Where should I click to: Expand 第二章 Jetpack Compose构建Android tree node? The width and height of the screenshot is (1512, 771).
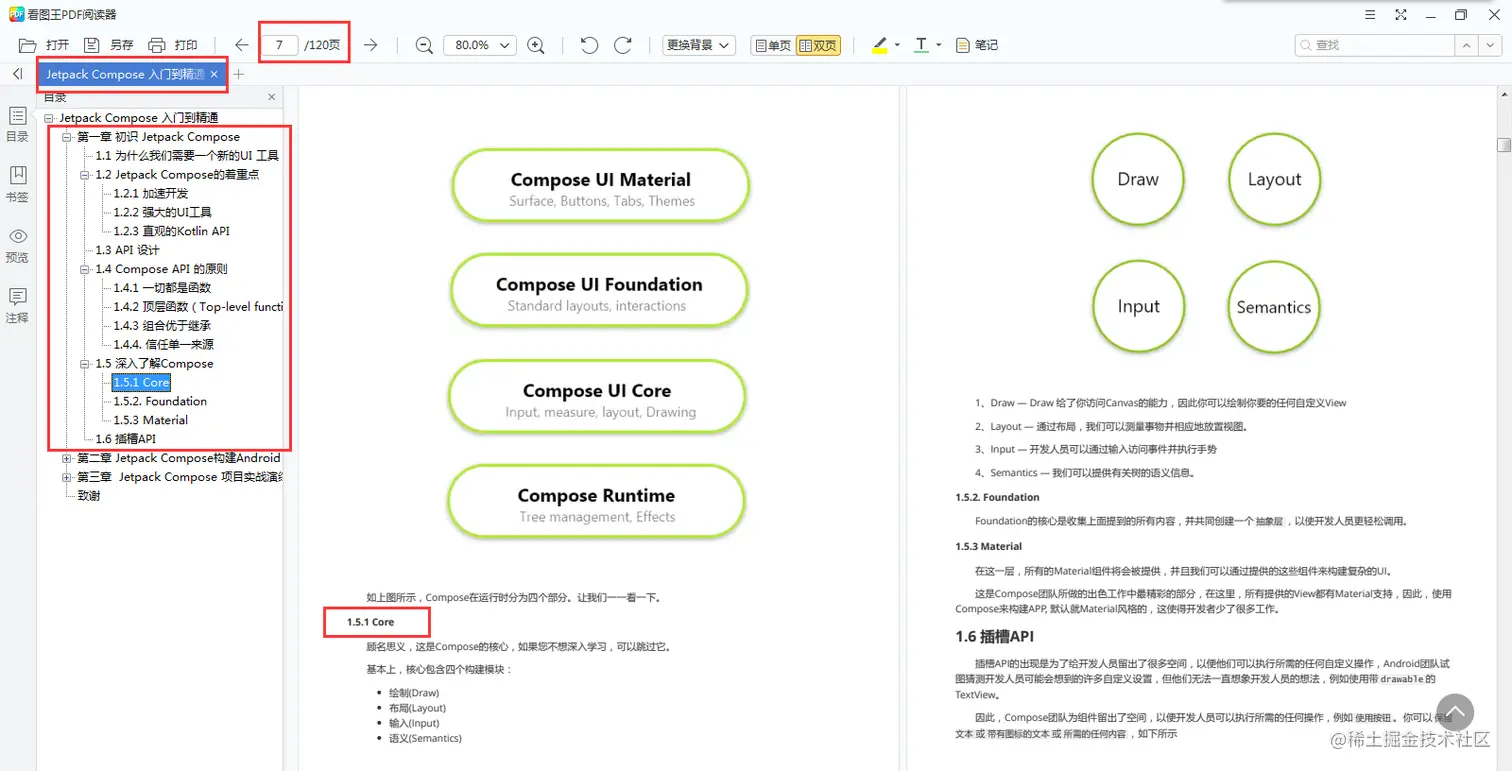[67, 458]
